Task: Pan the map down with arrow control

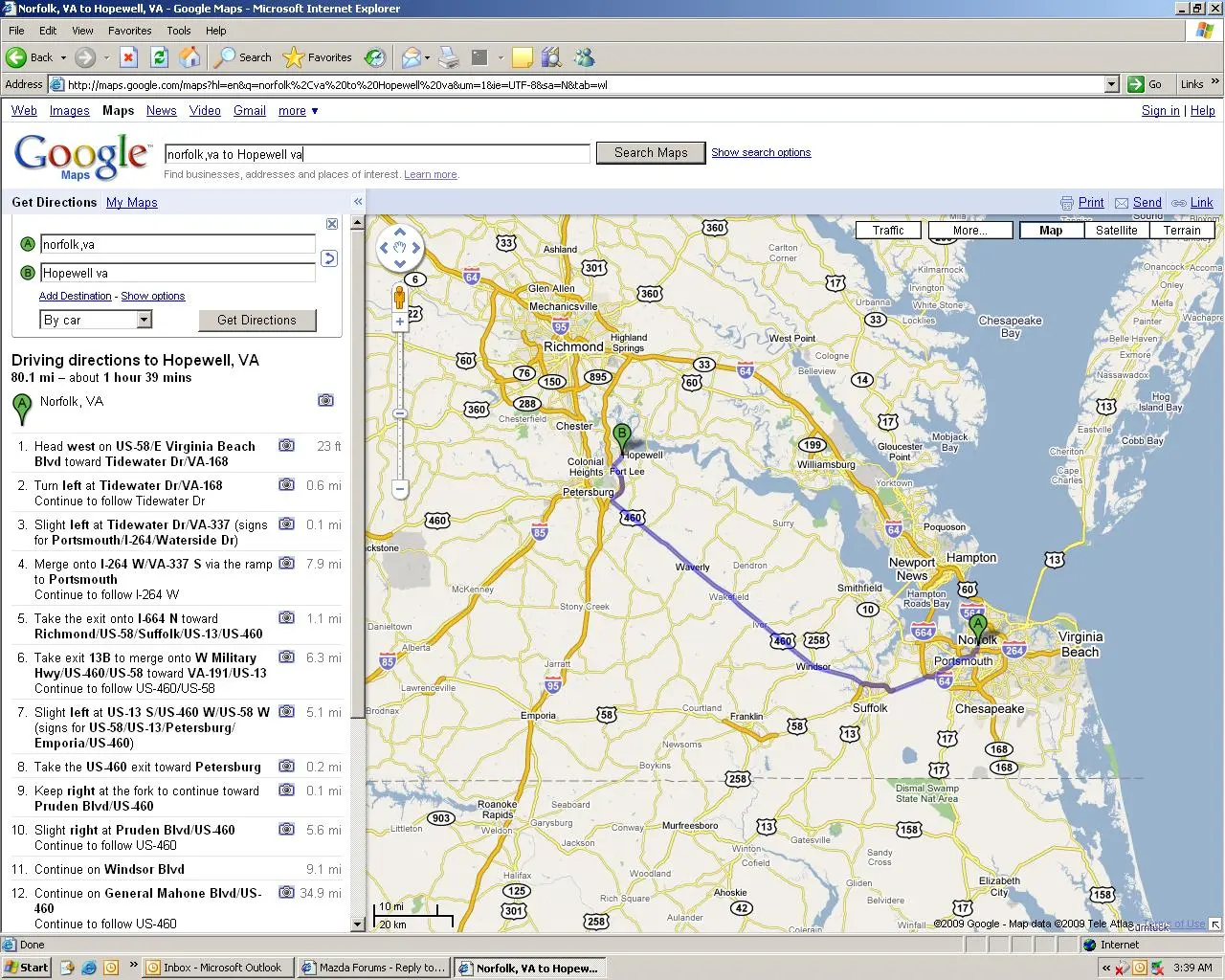Action: click(x=400, y=264)
